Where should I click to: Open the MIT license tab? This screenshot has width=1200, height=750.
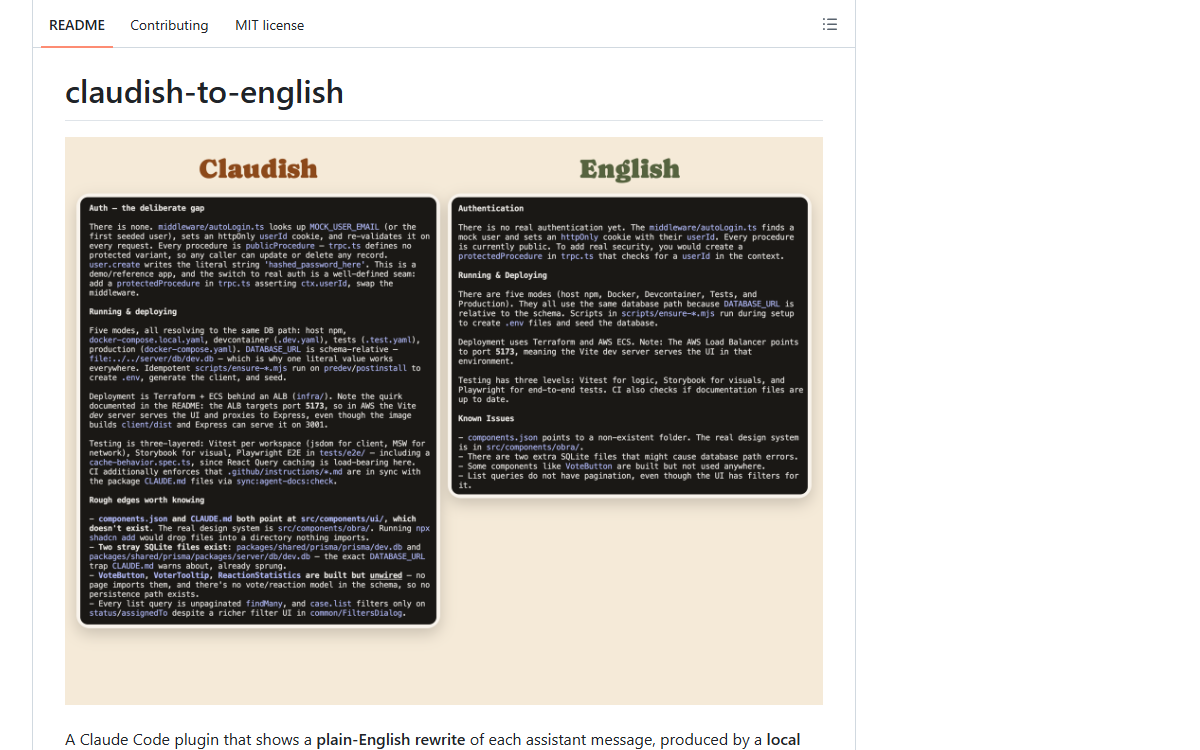(x=270, y=25)
